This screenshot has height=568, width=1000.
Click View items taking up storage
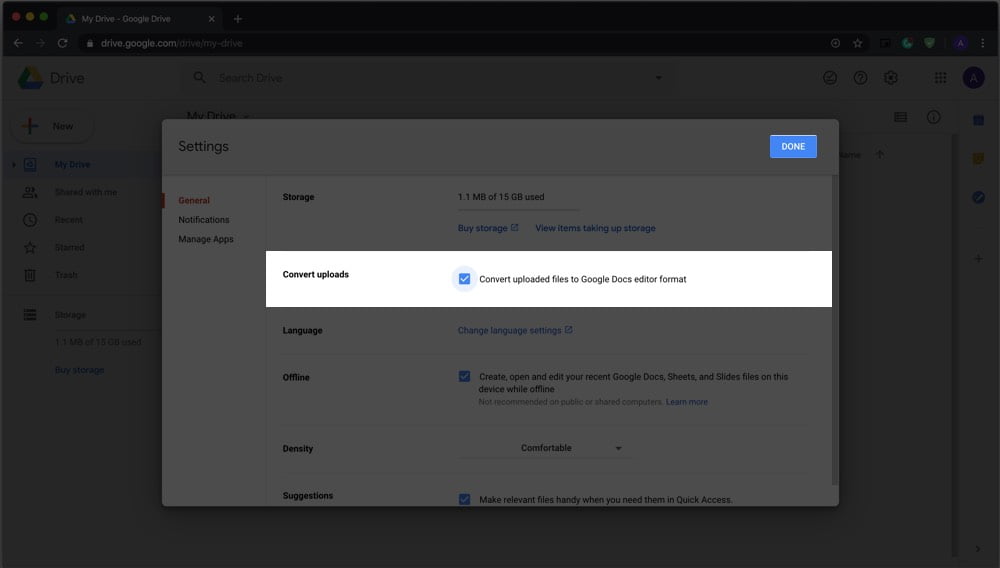(x=595, y=228)
